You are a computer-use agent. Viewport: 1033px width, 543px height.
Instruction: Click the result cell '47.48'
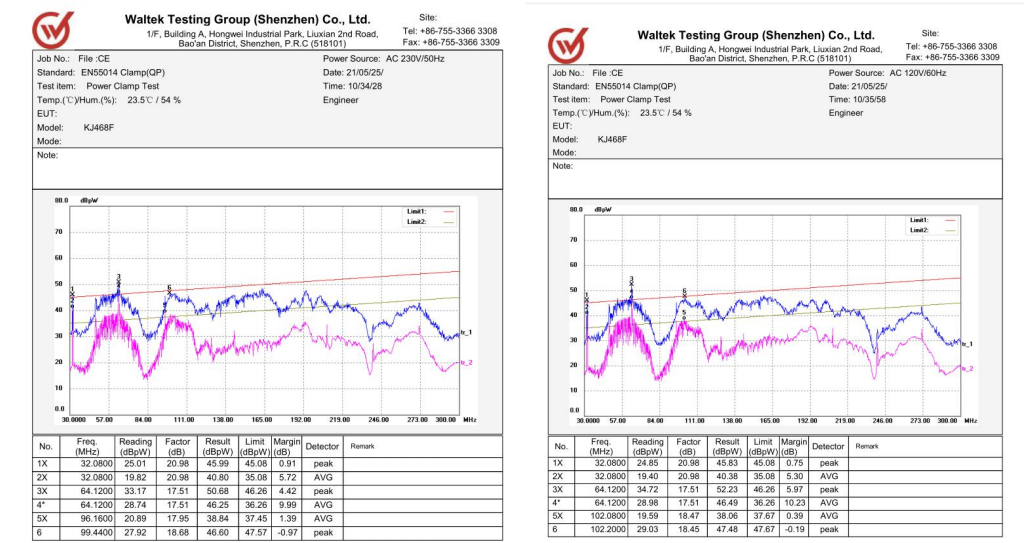[x=727, y=529]
